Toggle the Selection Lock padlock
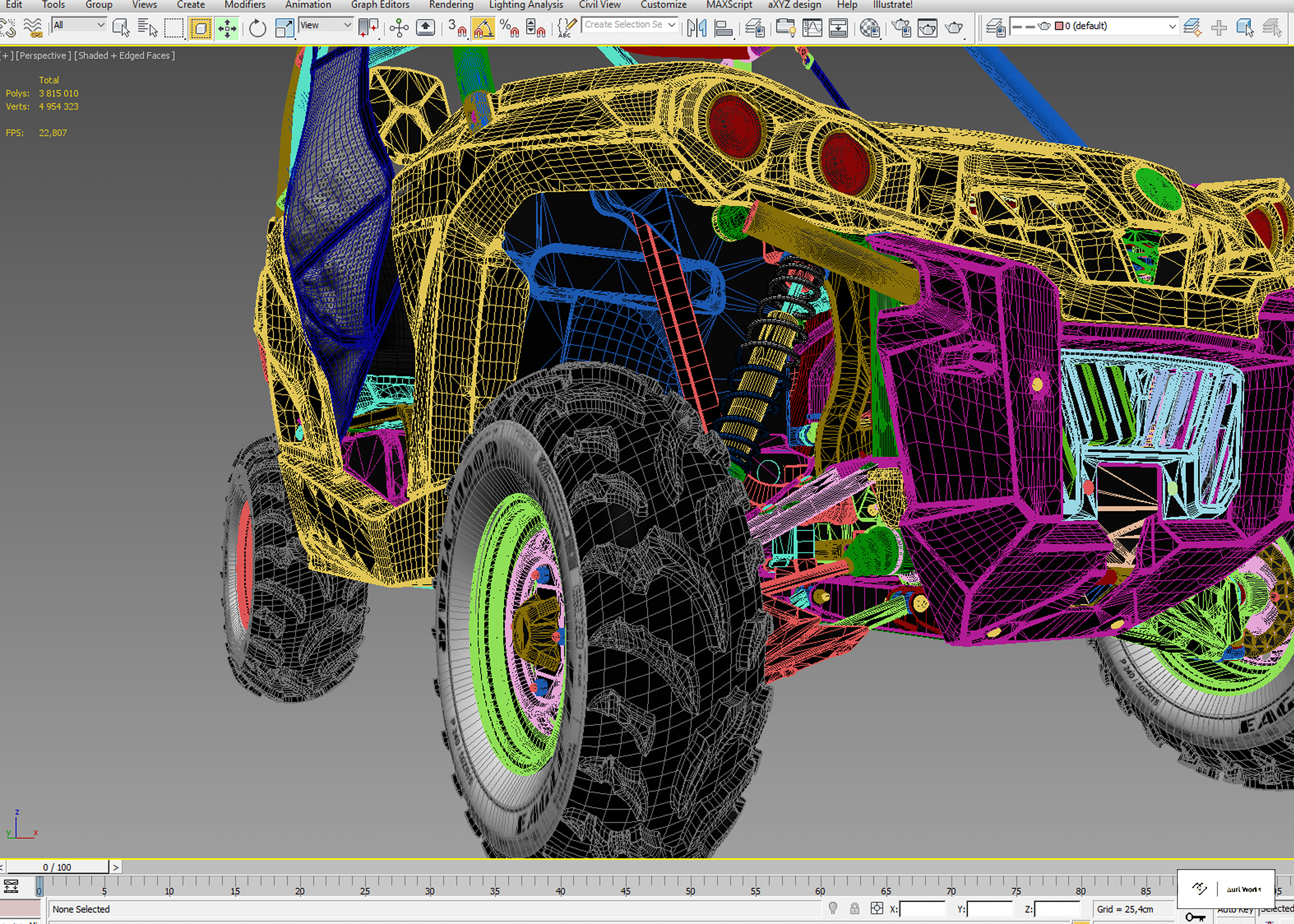1294x924 pixels. tap(855, 908)
